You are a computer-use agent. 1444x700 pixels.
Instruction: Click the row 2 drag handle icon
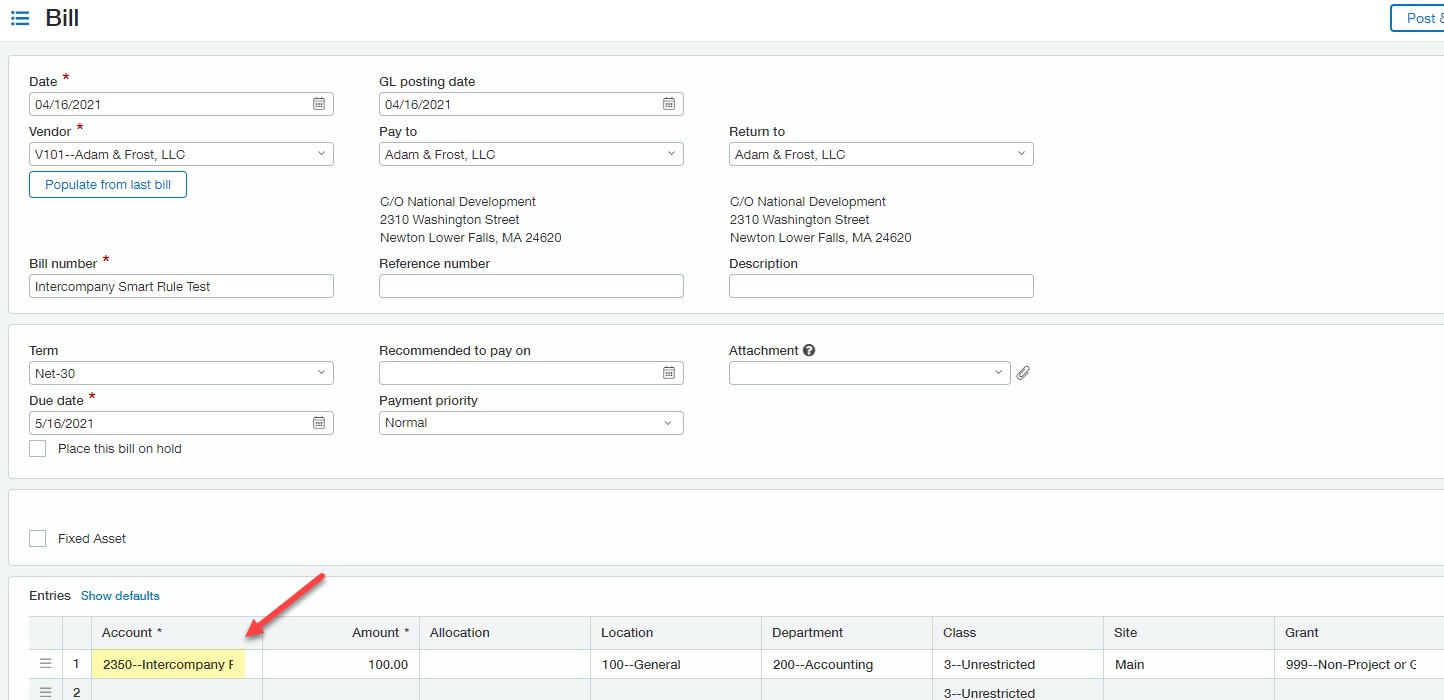[45, 691]
